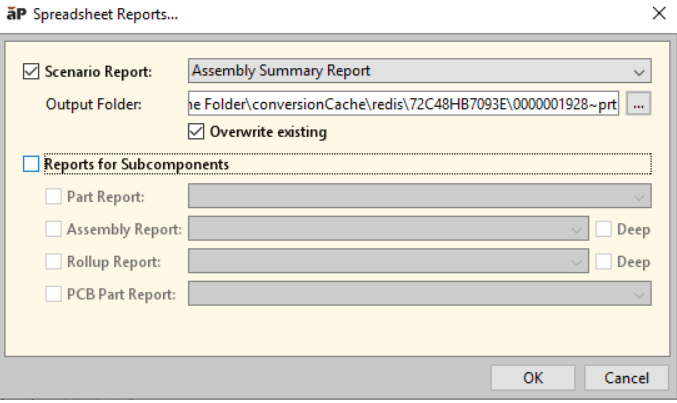Close the Spreadsheet Reports dialog window

coord(658,13)
